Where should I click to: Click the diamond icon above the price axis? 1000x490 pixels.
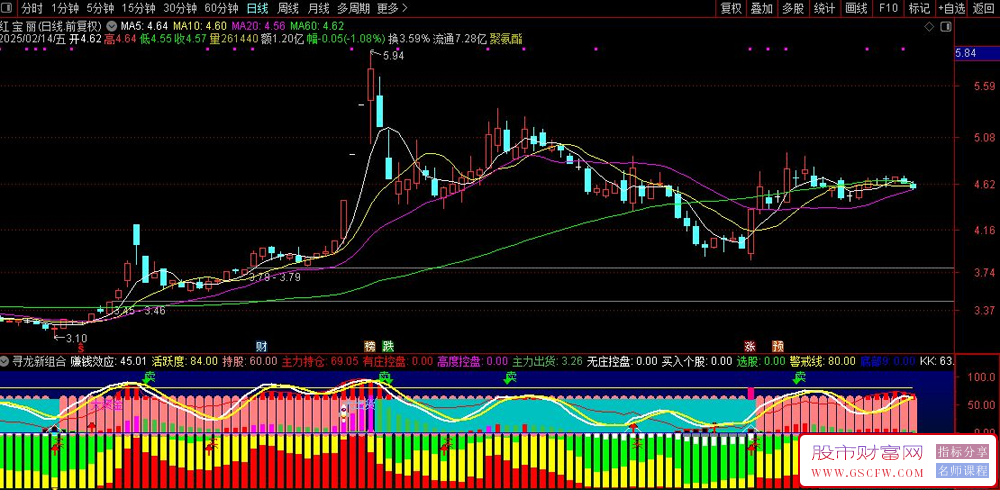[929, 25]
